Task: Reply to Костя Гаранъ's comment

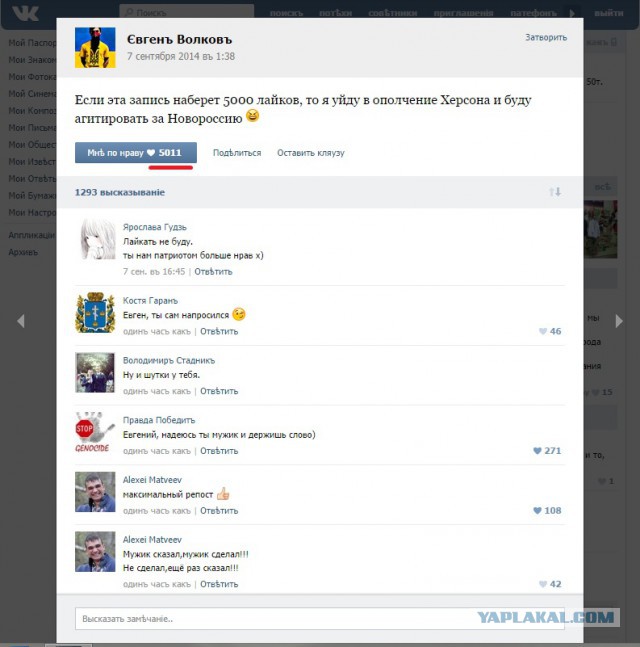Action: tap(219, 331)
